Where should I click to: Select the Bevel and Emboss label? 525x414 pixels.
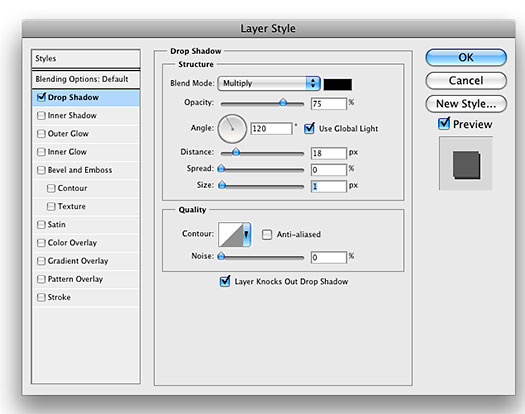tap(80, 170)
